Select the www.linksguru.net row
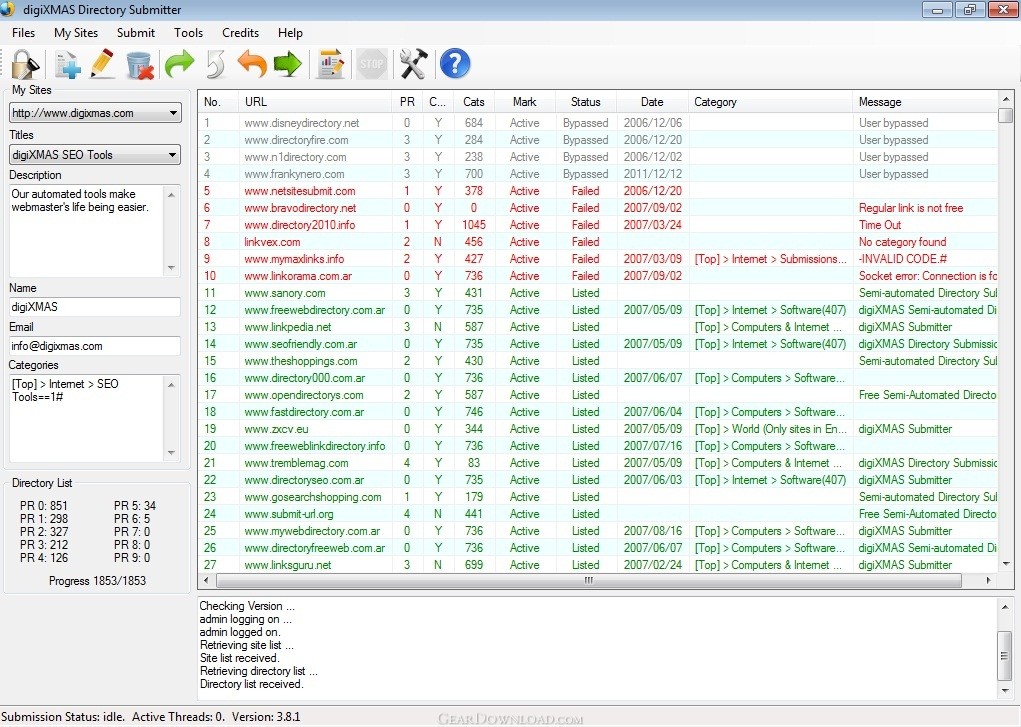 pos(598,565)
